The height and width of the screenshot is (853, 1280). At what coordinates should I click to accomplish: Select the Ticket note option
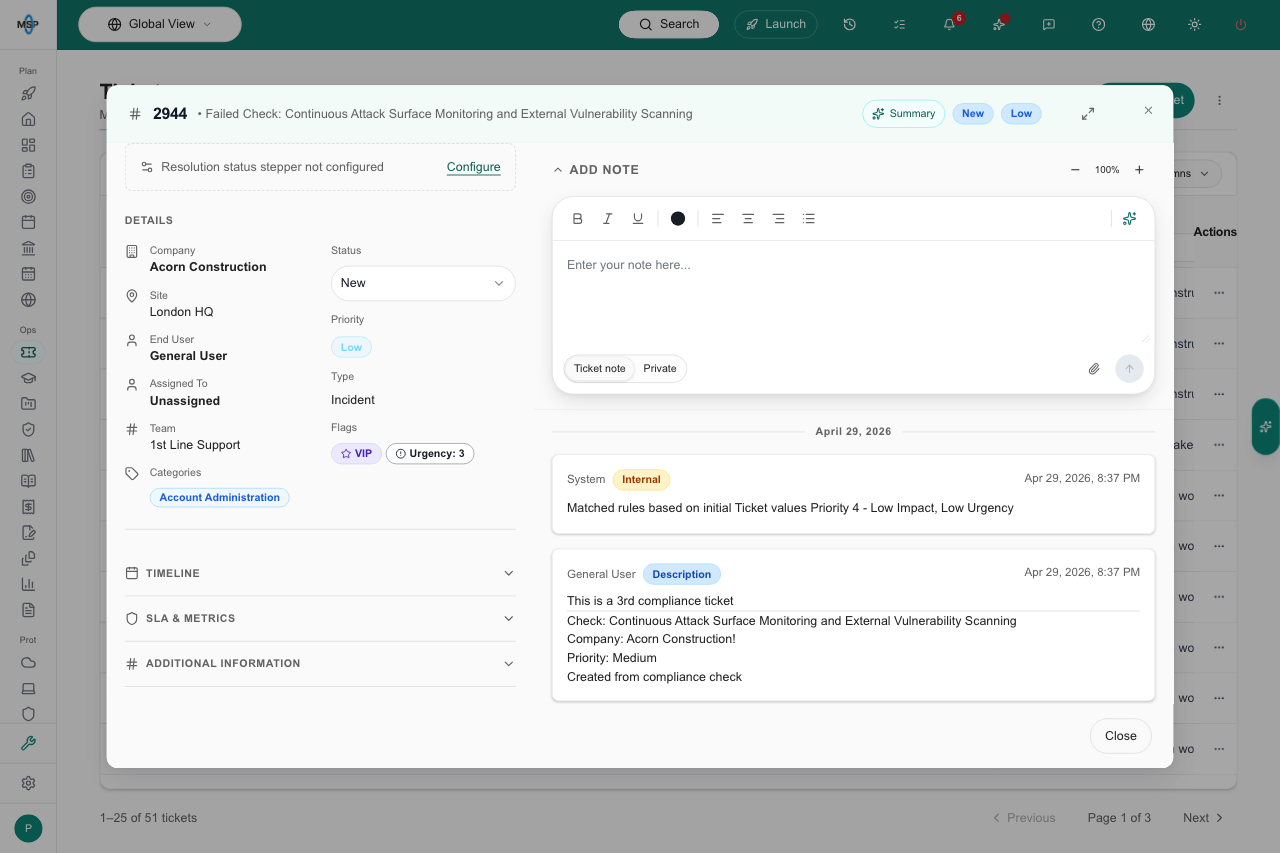coord(600,369)
